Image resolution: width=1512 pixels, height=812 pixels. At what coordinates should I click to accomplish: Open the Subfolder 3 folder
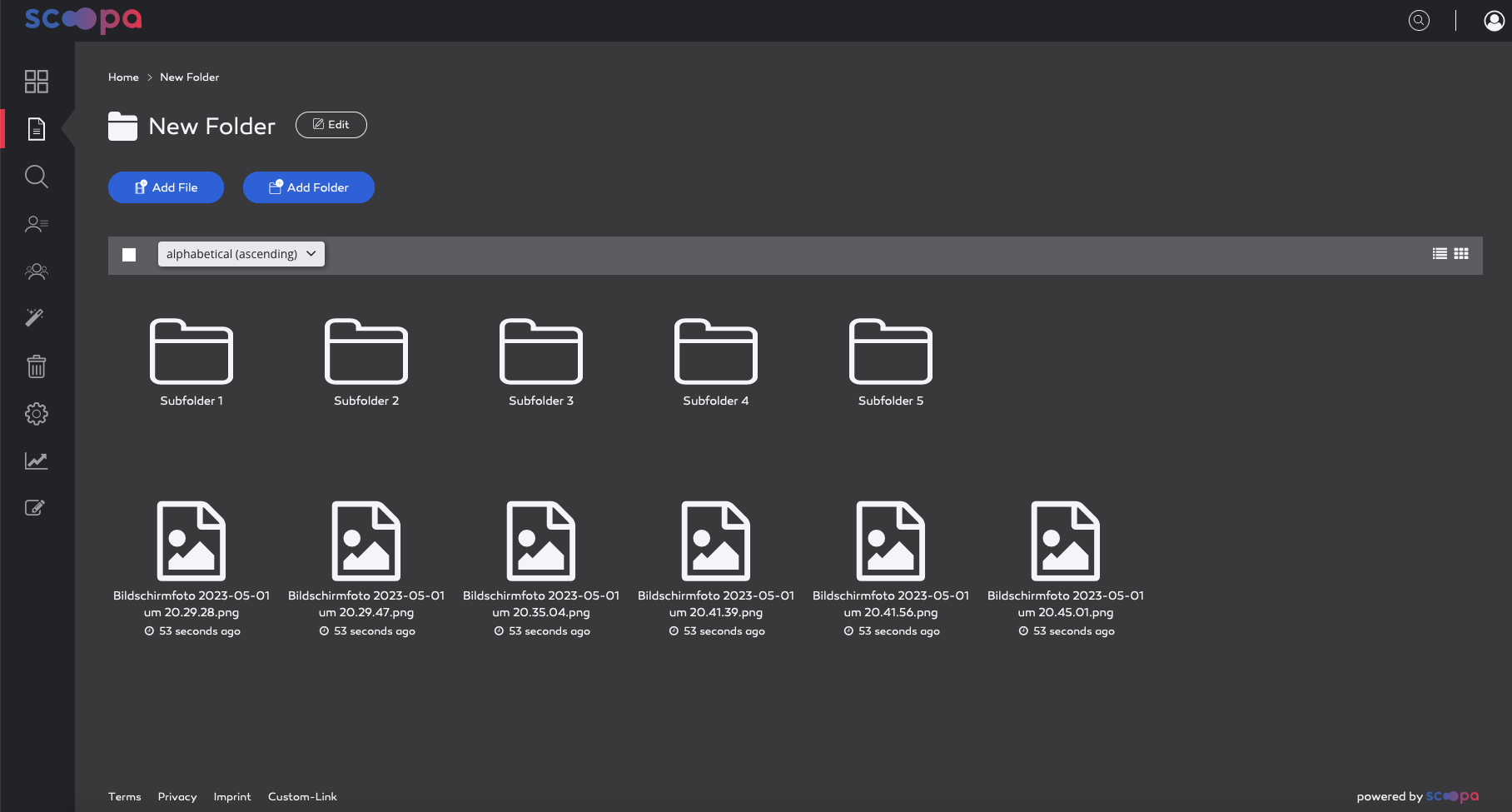click(541, 362)
